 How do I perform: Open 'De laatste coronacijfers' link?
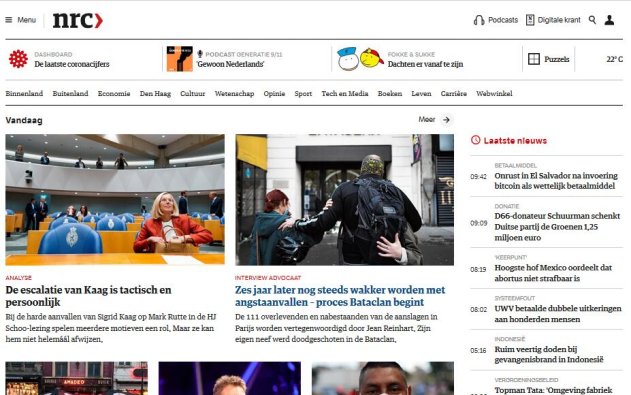(72, 64)
